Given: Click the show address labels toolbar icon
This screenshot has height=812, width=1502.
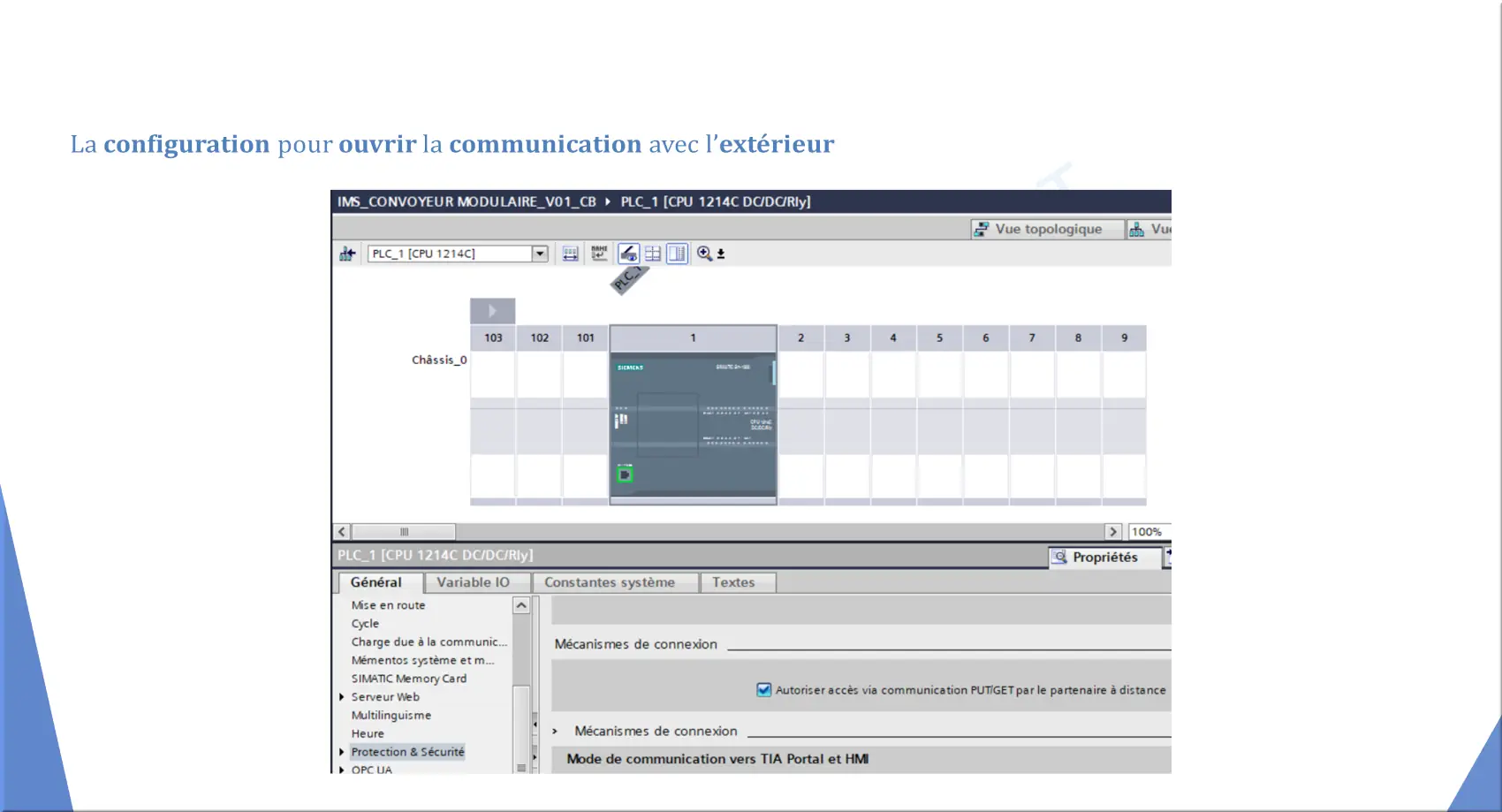Looking at the screenshot, I should pos(599,254).
